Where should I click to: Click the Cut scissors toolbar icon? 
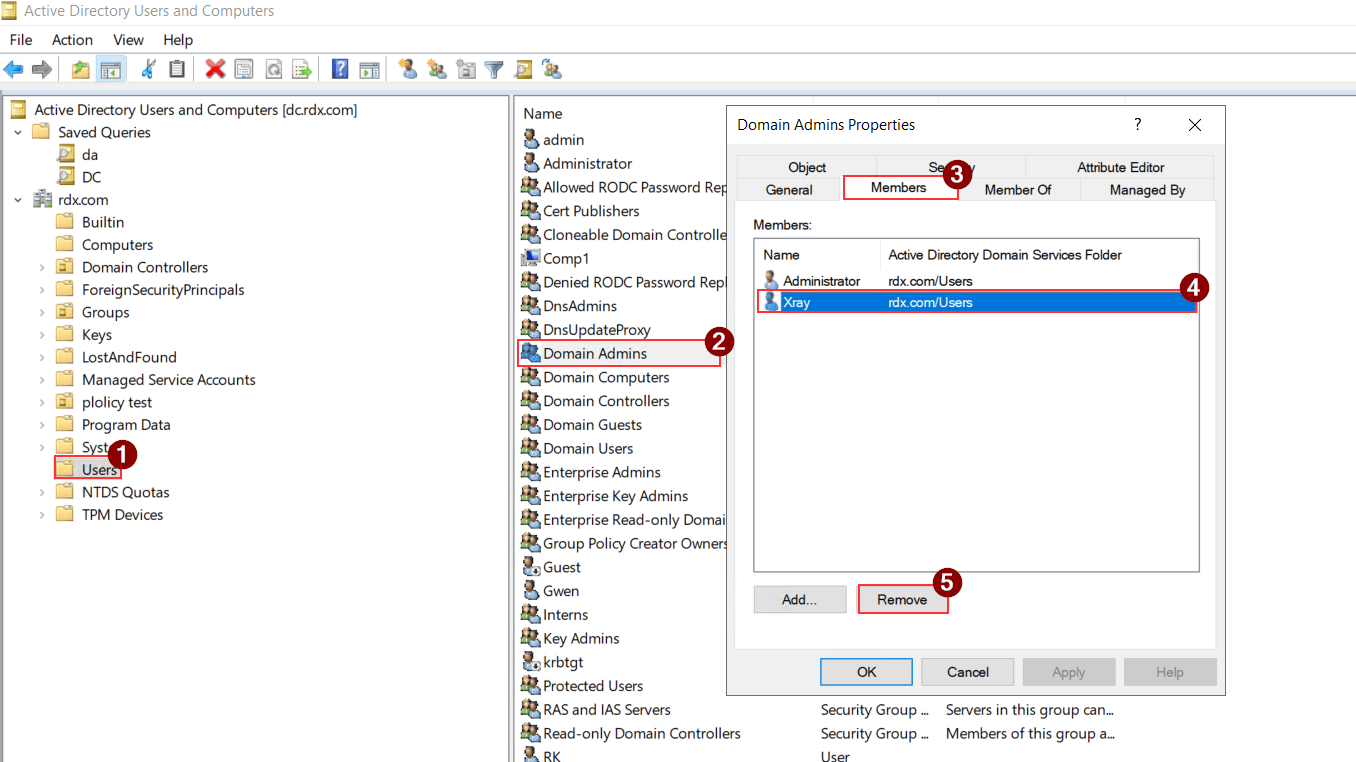pos(149,69)
